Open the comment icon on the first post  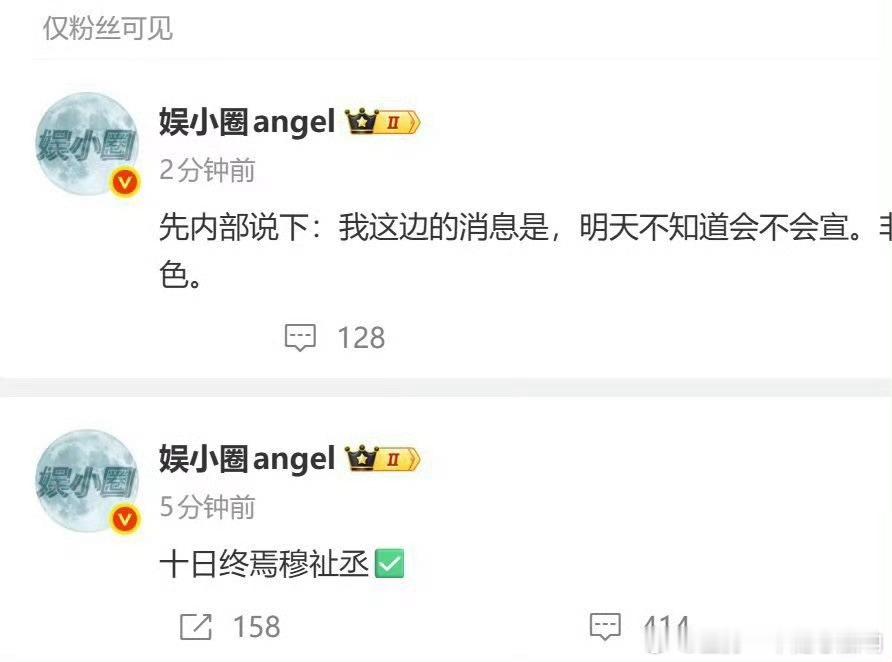(x=300, y=338)
